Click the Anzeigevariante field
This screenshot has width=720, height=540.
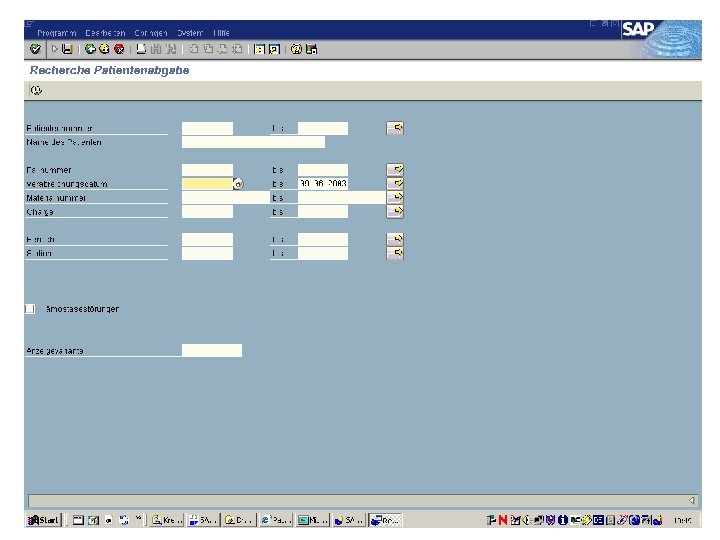(x=212, y=350)
